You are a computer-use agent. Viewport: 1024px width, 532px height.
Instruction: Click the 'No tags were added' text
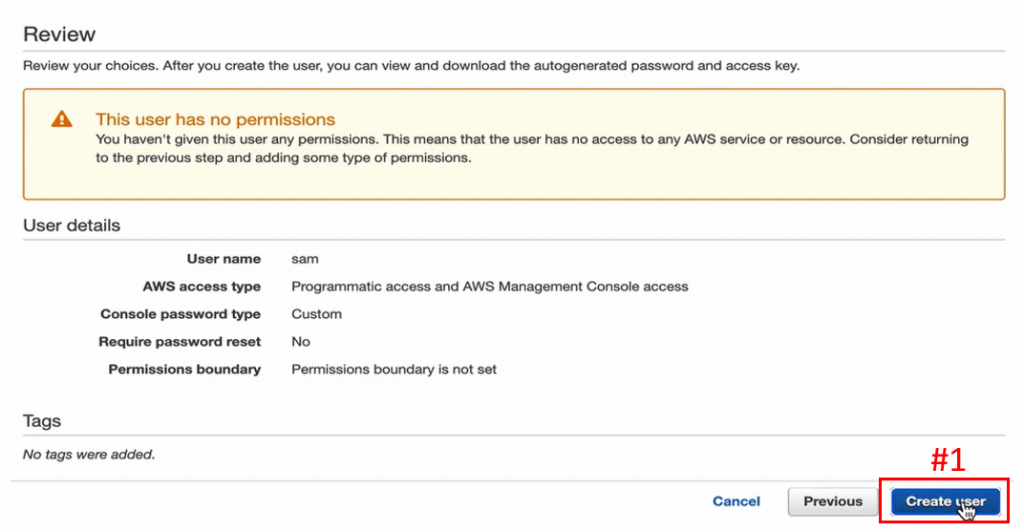click(x=89, y=455)
